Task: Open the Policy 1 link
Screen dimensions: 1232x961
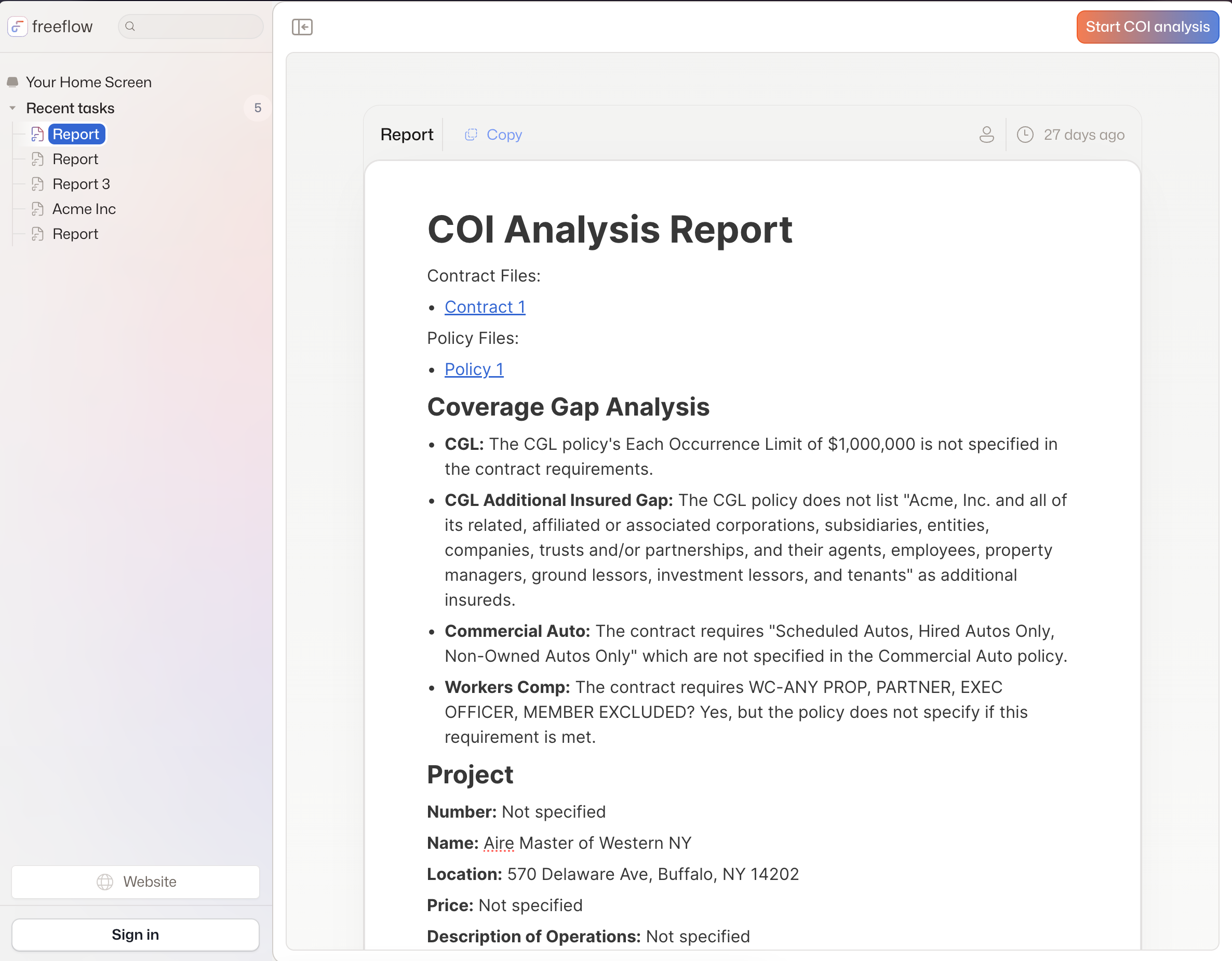Action: coord(474,369)
